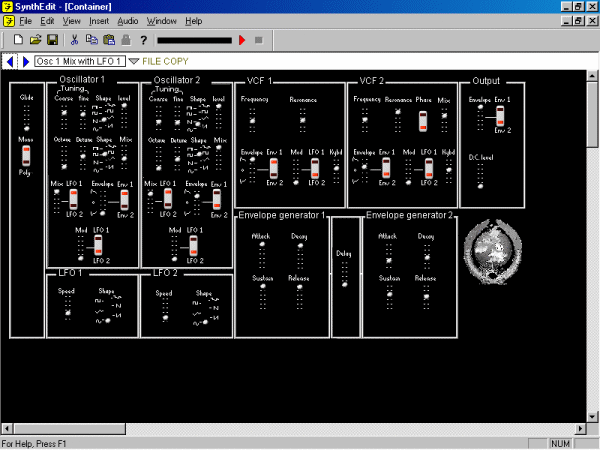This screenshot has width=600, height=450.
Task: Open the Insert menu
Action: pyautogui.click(x=99, y=20)
